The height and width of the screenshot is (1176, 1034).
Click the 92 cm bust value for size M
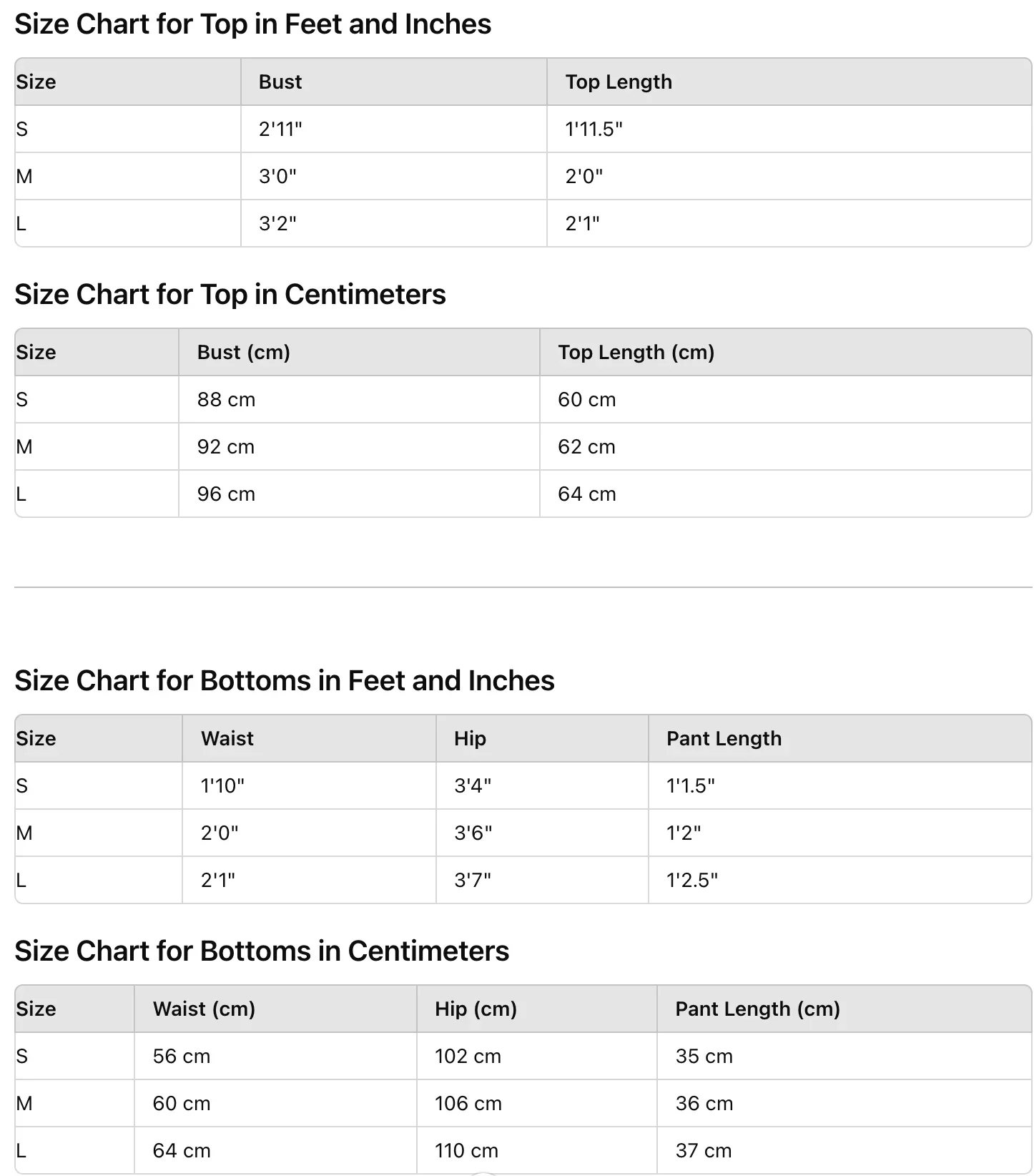(x=359, y=447)
